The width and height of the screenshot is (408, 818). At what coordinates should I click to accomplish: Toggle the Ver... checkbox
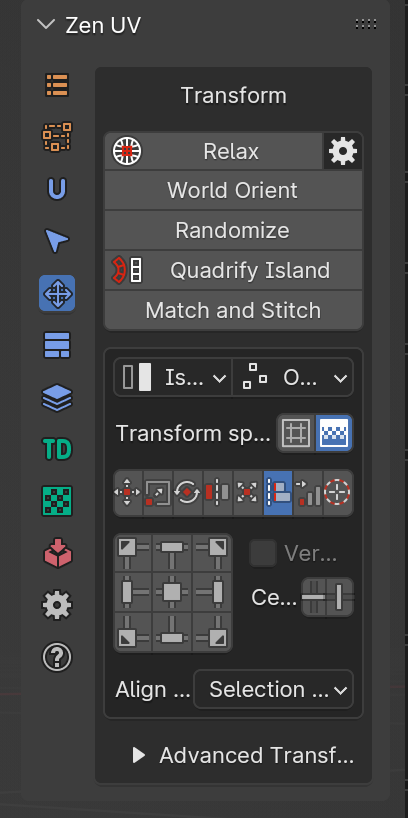click(263, 553)
